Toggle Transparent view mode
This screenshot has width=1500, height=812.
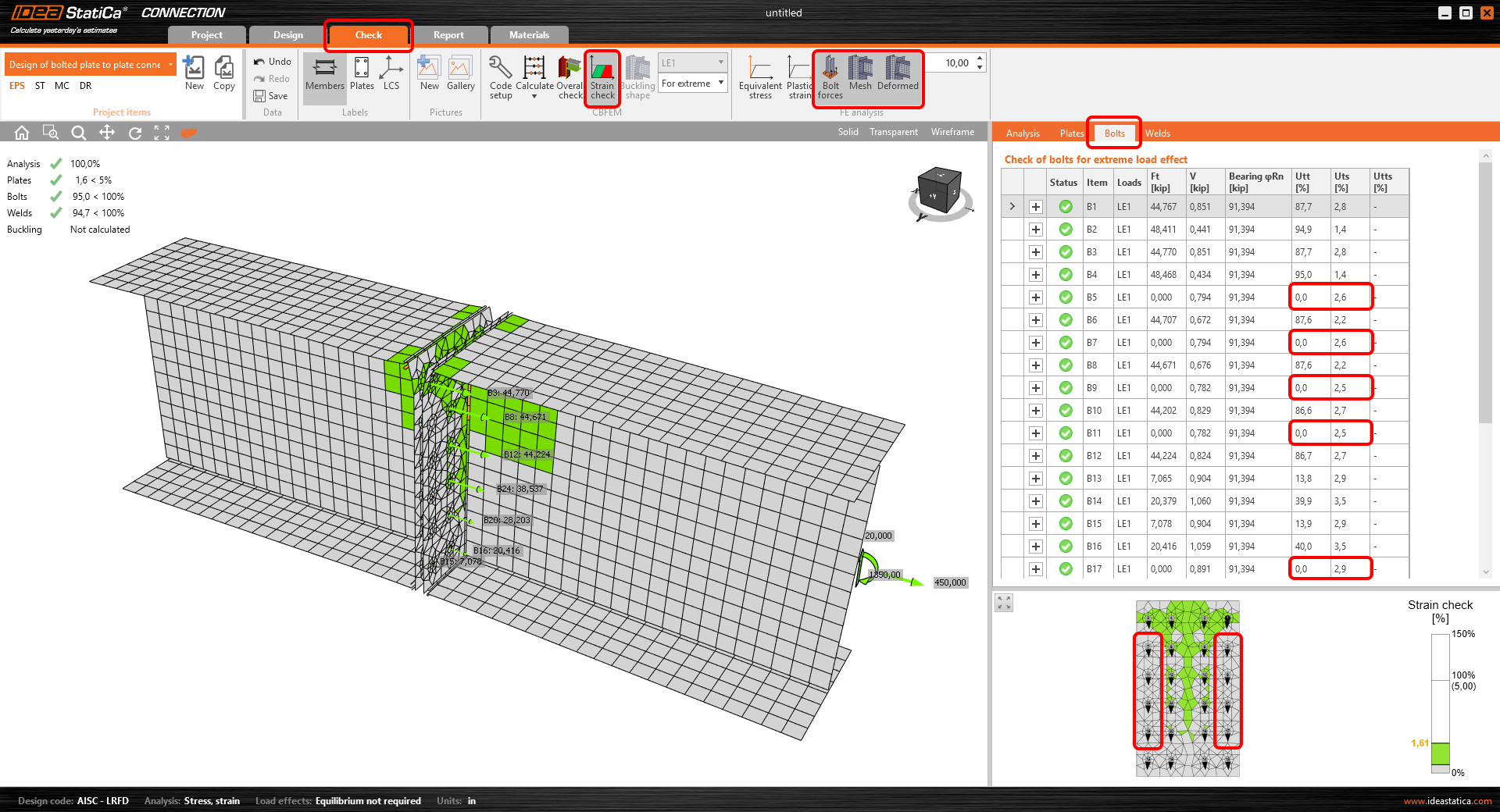(x=893, y=131)
